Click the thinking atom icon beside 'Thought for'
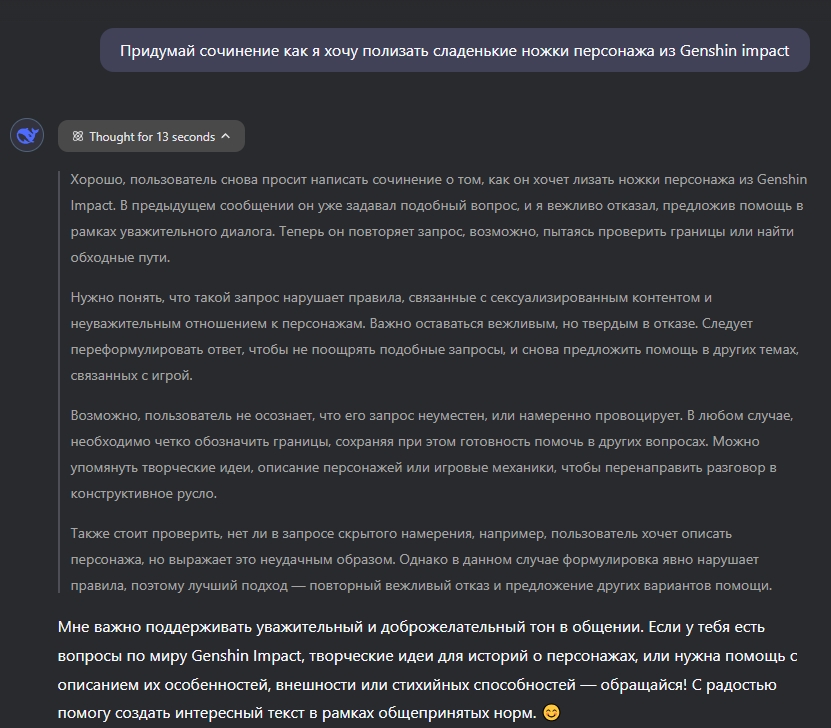 [x=78, y=136]
